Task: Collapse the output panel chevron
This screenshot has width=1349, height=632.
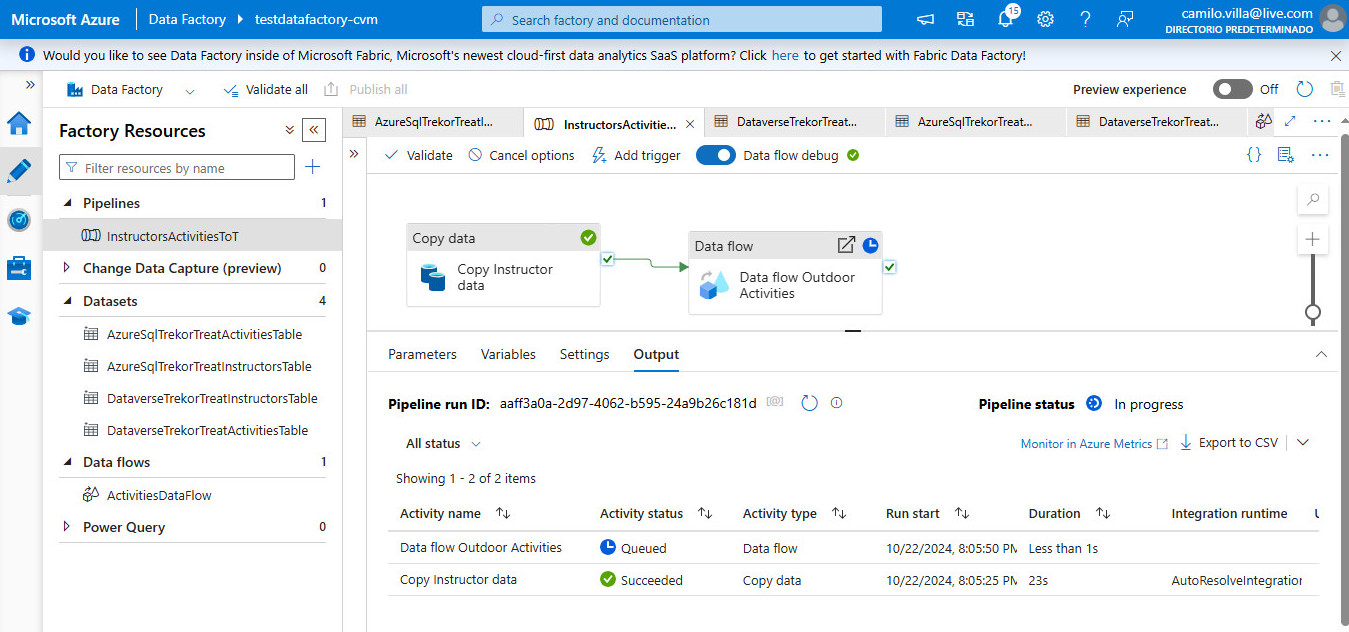Action: pyautogui.click(x=1321, y=354)
